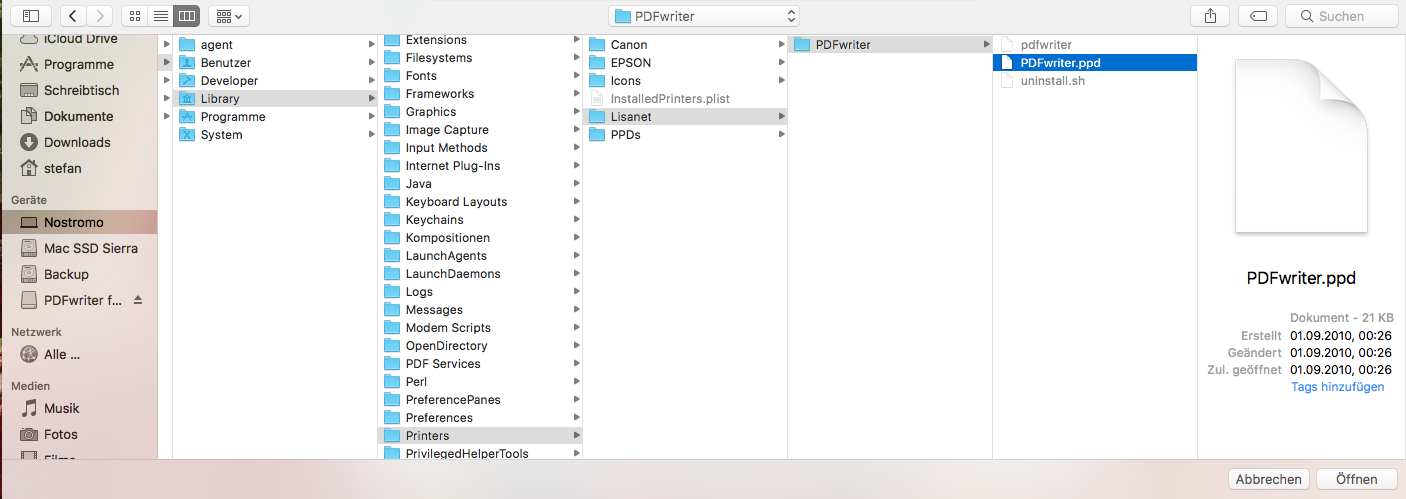This screenshot has height=499, width=1406.
Task: Eject the PDFwriter disk image
Action: (x=138, y=300)
